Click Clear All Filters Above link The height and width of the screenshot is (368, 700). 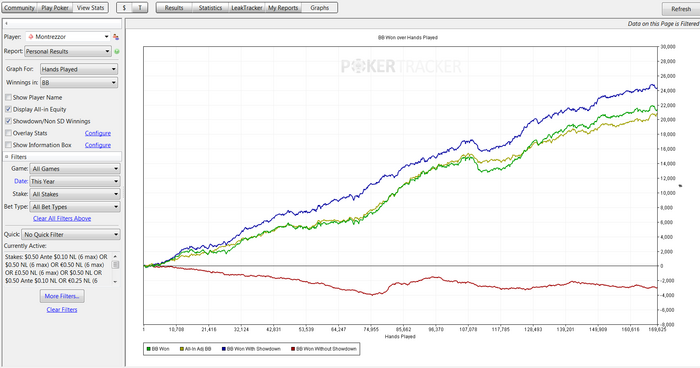click(x=62, y=218)
